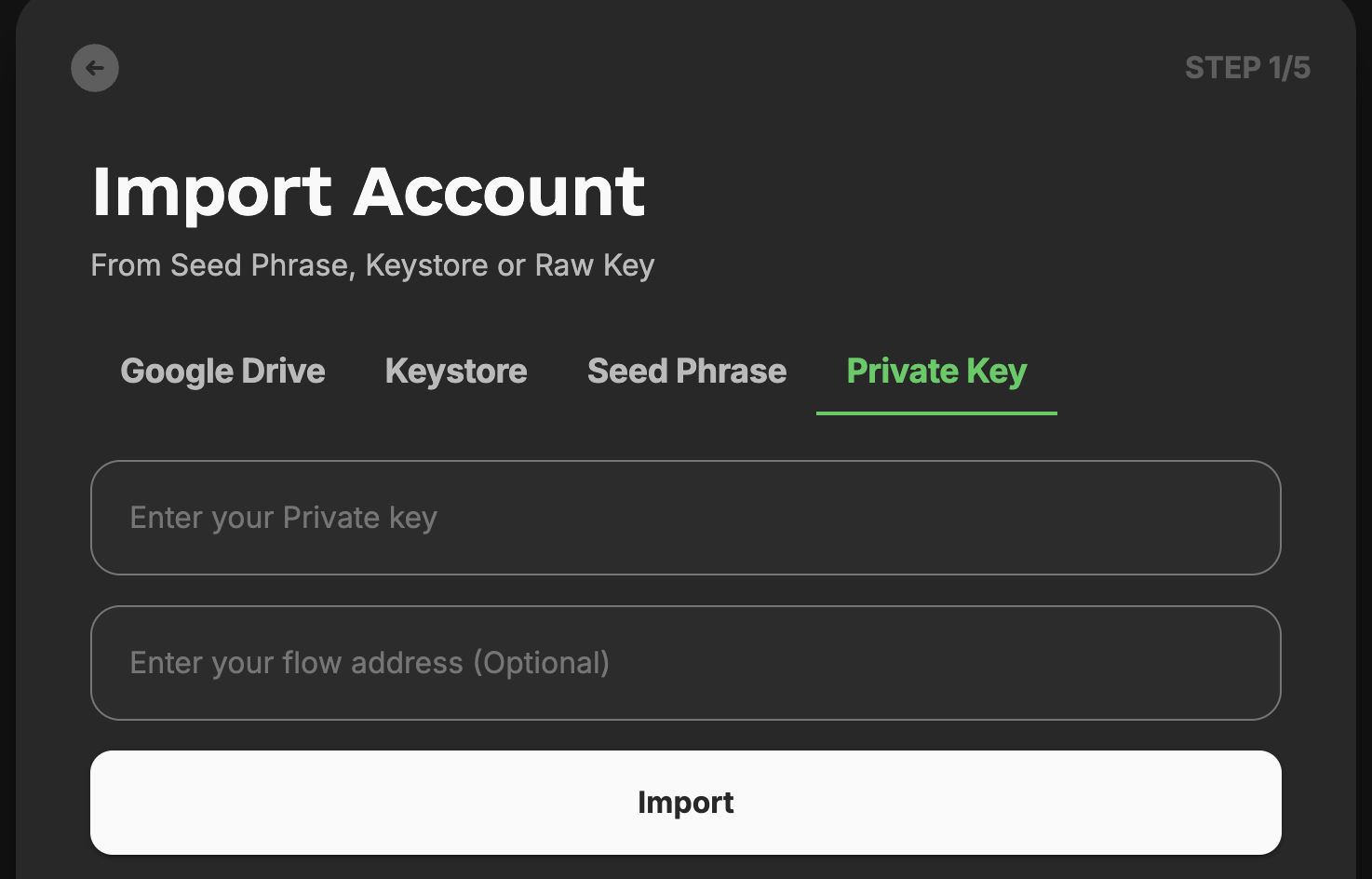Click the 'Enter your Private key' placeholder text
The width and height of the screenshot is (1372, 879).
[284, 518]
